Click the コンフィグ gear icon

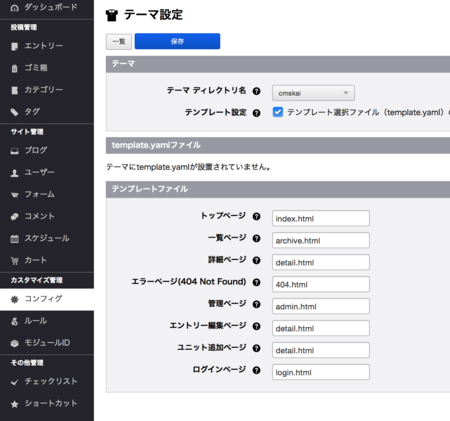tap(14, 299)
